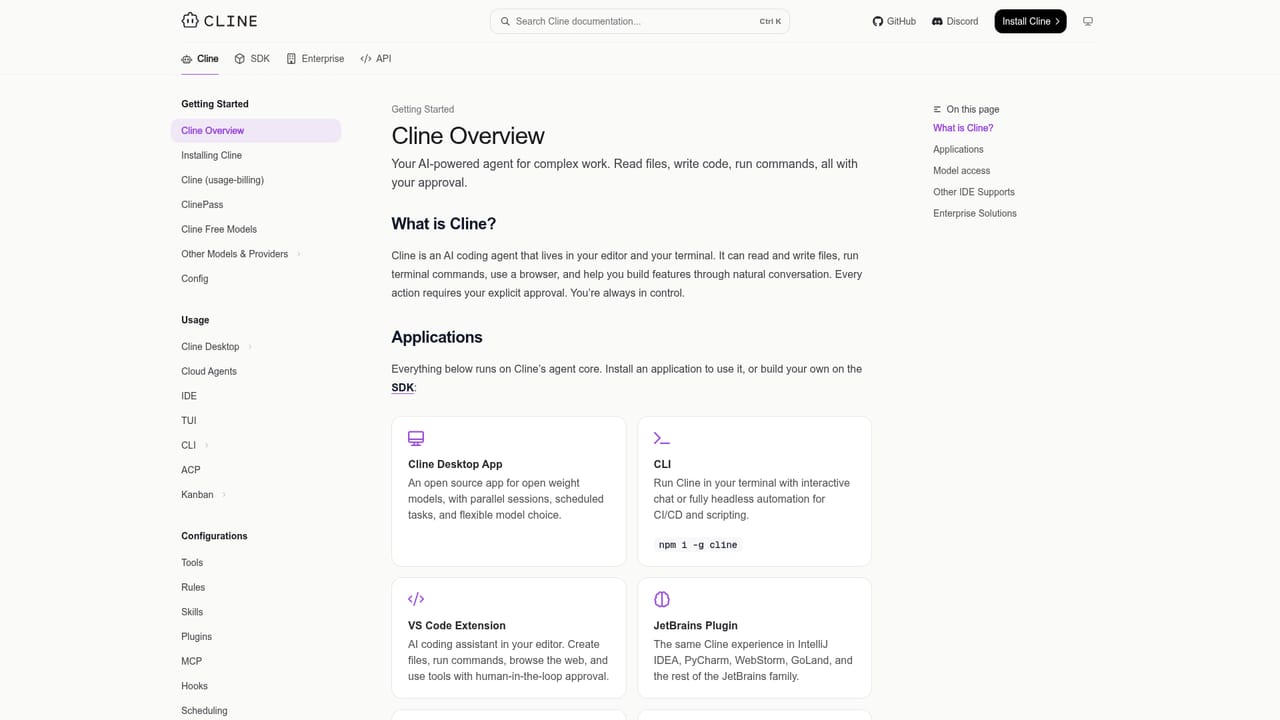Click the VS Code Extension code icon

point(416,599)
